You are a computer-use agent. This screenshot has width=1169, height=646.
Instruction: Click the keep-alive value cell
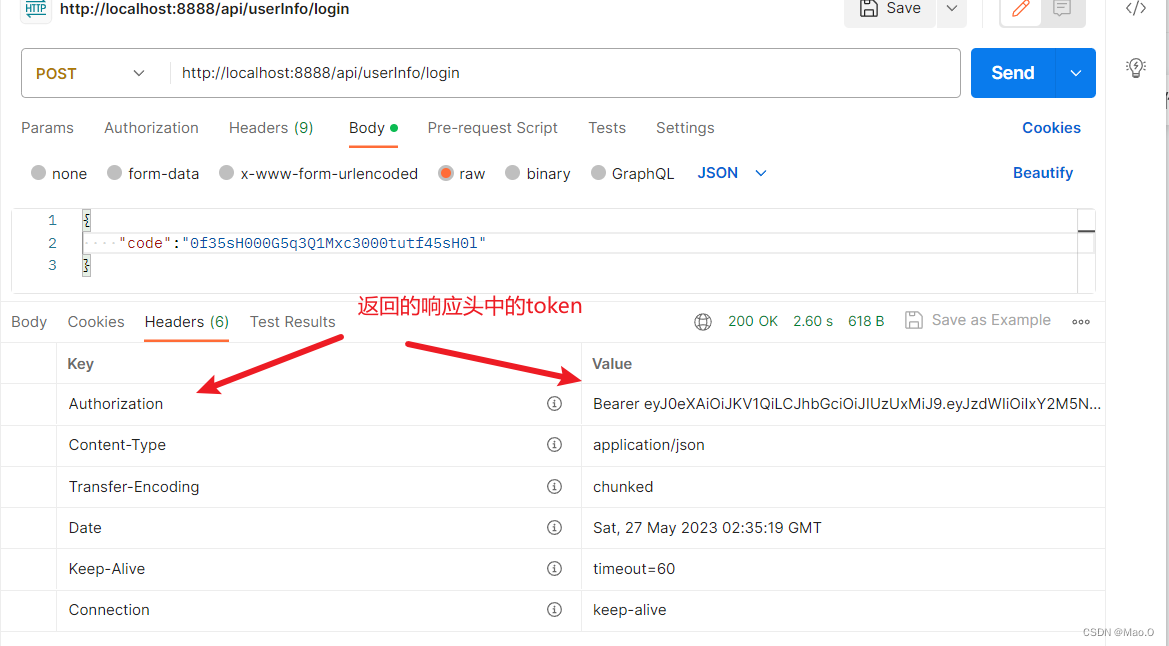(x=842, y=610)
